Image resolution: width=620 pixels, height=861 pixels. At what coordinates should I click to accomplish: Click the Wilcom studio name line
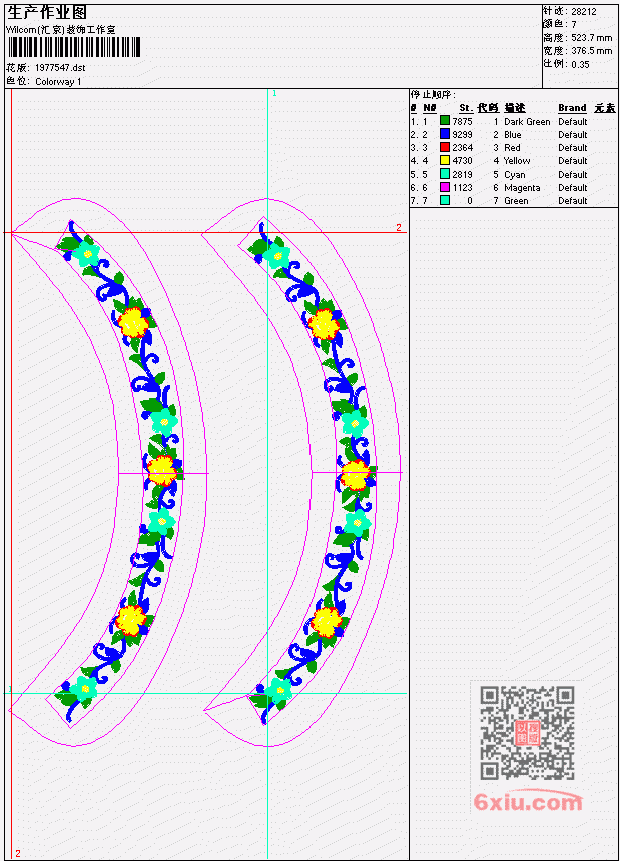pyautogui.click(x=61, y=30)
